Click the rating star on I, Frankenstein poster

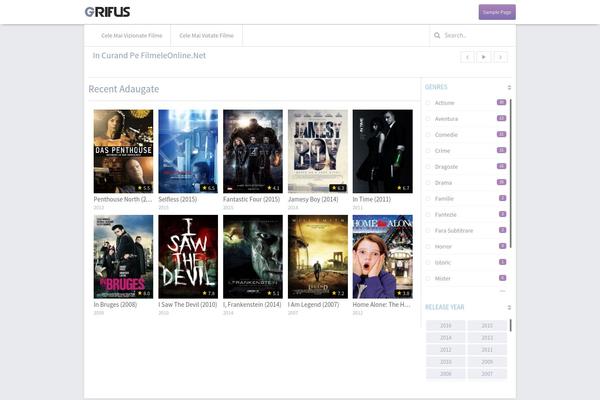(269, 293)
